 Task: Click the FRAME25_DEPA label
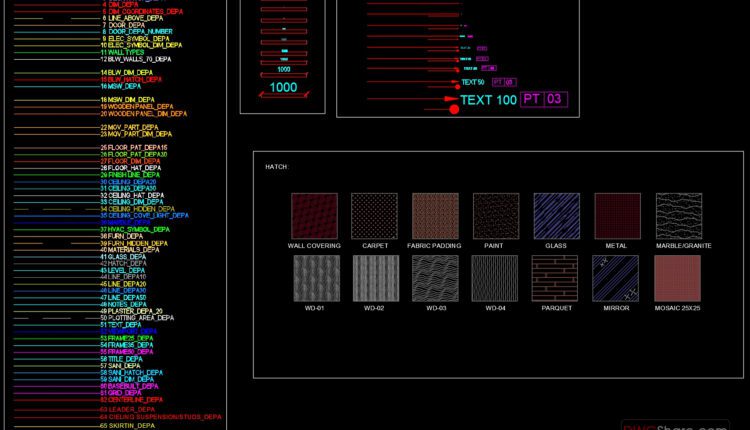click(x=131, y=338)
